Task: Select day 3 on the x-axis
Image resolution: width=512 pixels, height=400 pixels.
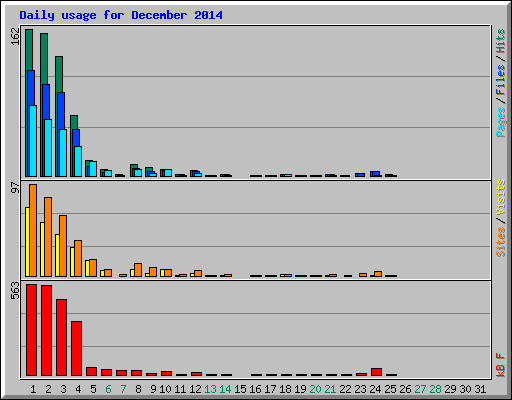Action: click(x=63, y=389)
